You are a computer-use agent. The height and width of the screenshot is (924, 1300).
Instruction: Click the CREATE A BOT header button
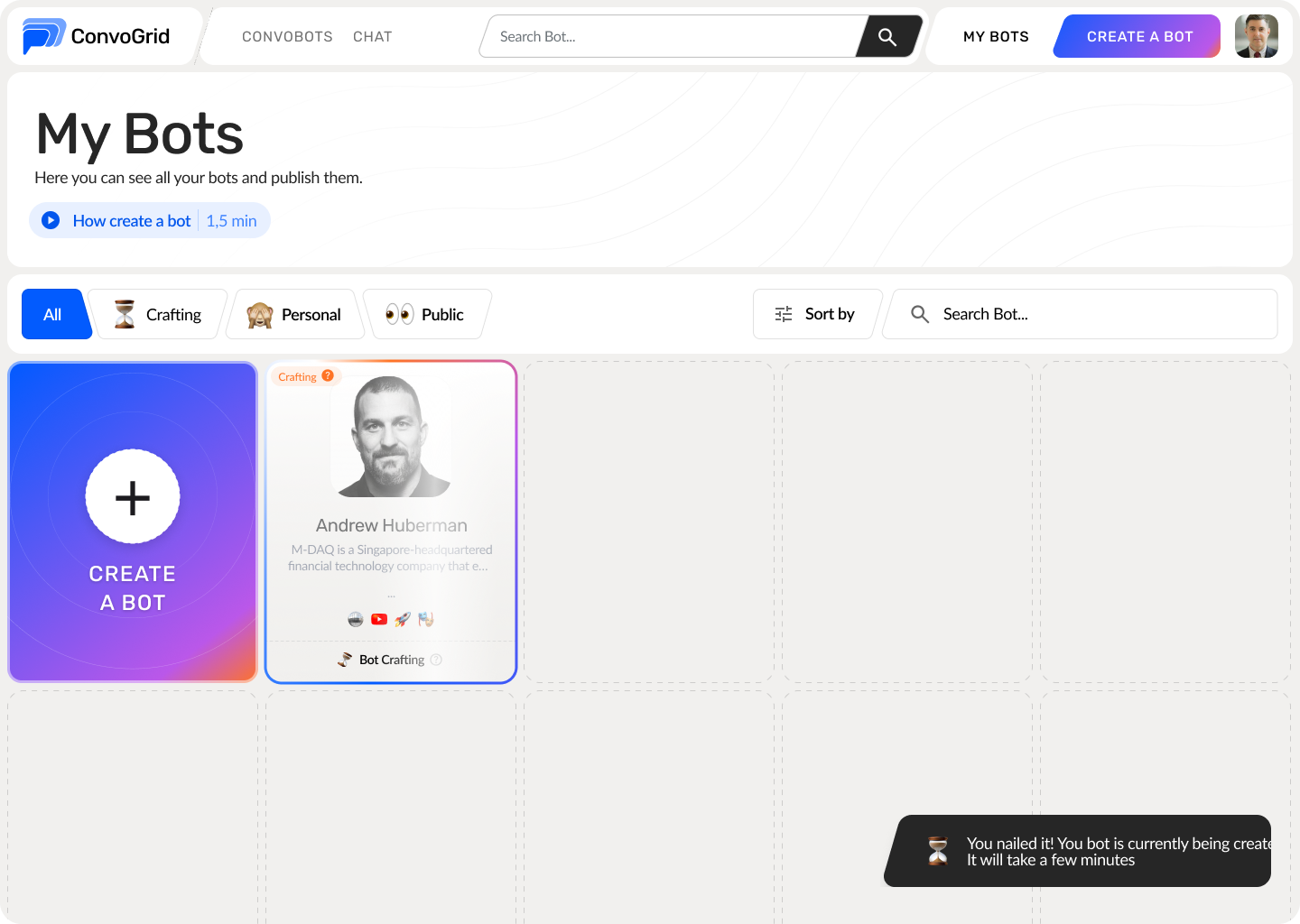[x=1137, y=36]
